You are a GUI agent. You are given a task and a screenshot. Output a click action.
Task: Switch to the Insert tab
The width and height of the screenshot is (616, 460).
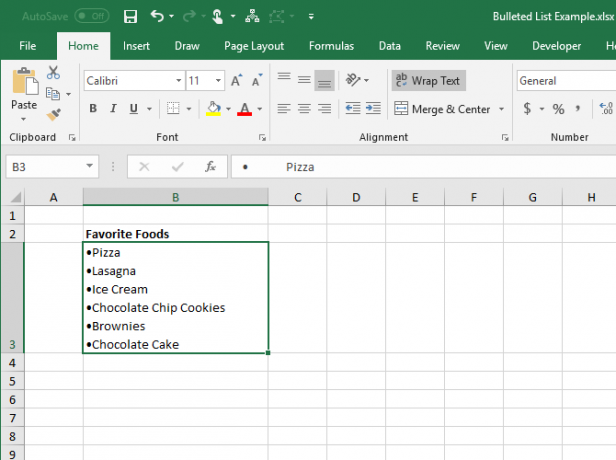[136, 46]
